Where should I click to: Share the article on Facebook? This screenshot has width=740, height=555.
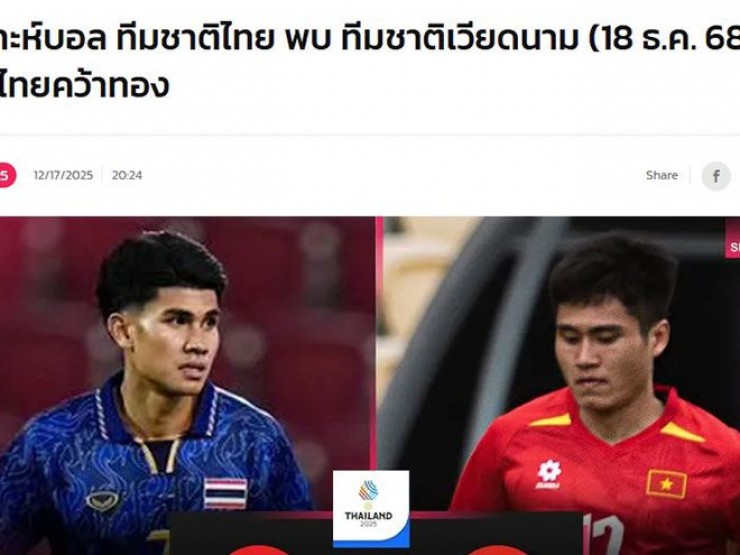pyautogui.click(x=715, y=176)
